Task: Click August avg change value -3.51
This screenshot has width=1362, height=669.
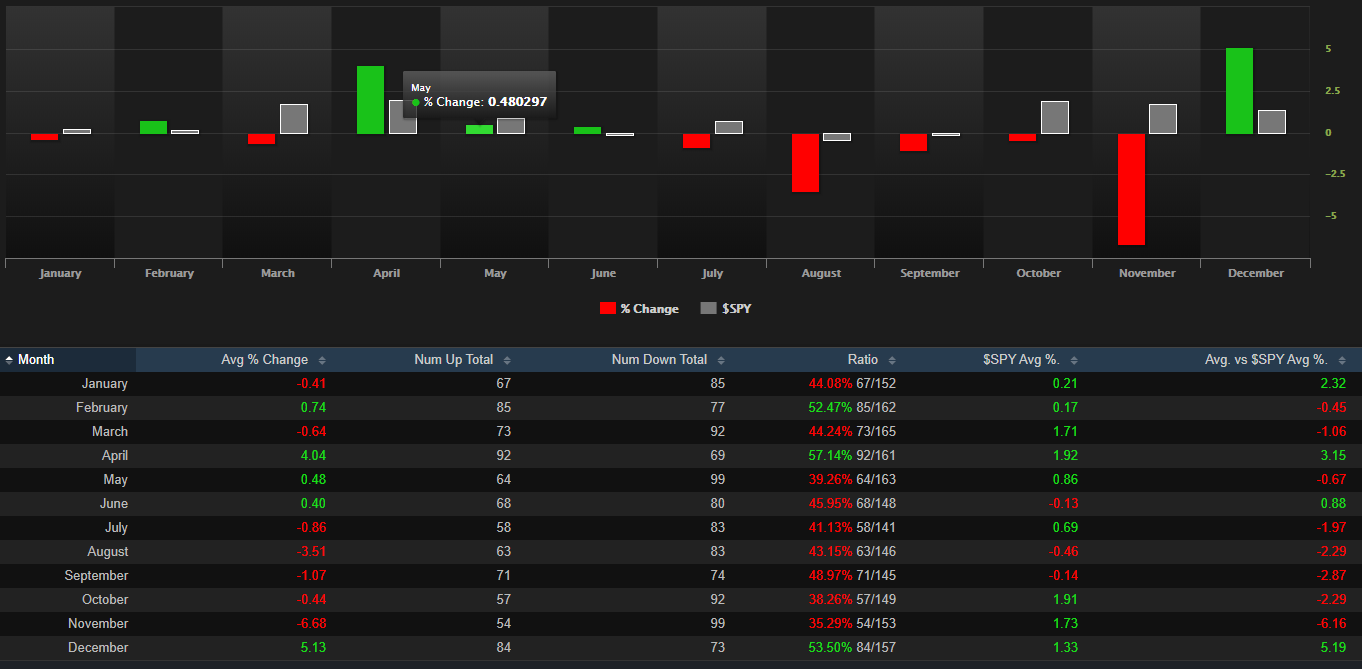Action: tap(311, 552)
